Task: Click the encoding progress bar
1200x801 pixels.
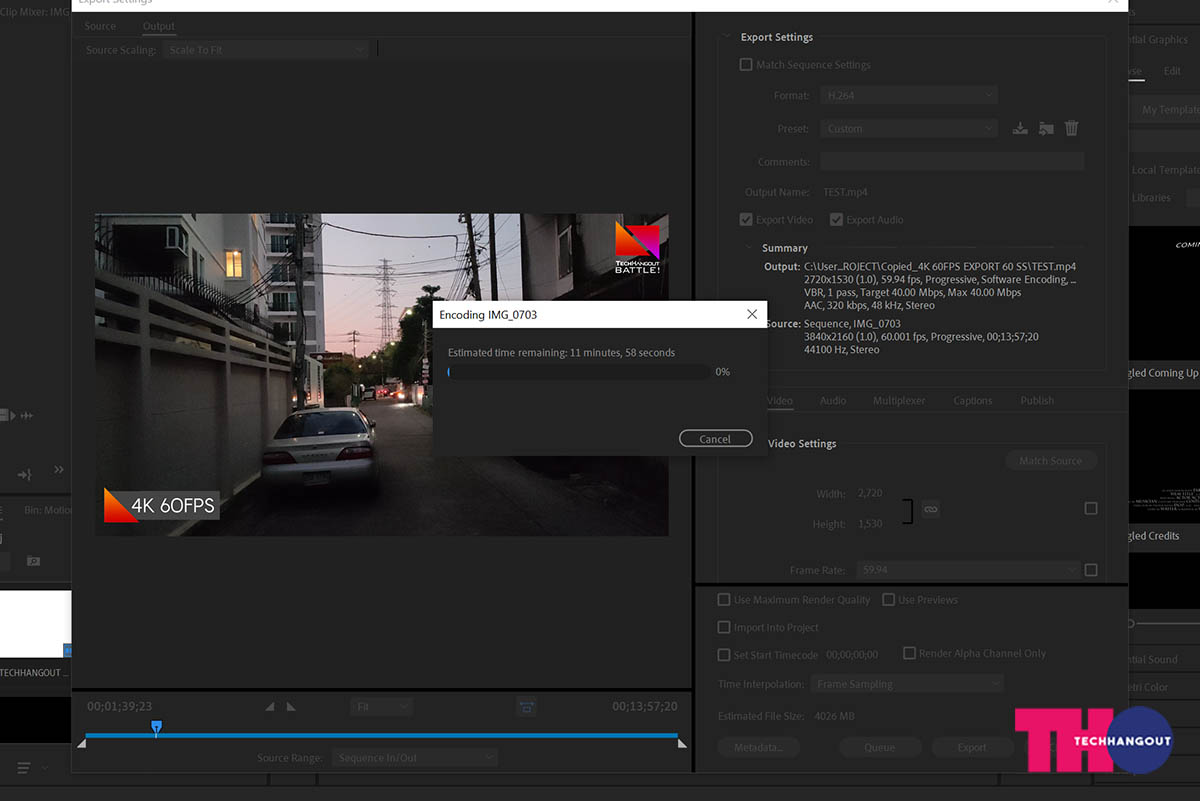Action: click(579, 372)
